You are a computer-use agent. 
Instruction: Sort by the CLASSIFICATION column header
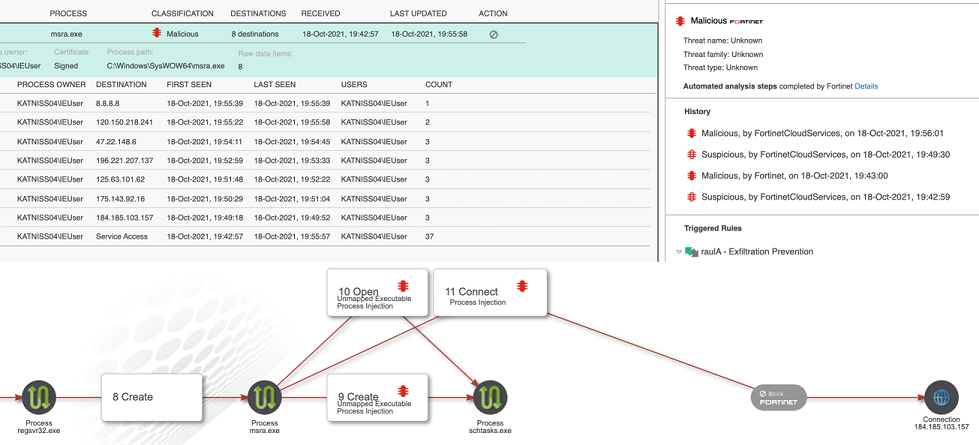tap(182, 13)
